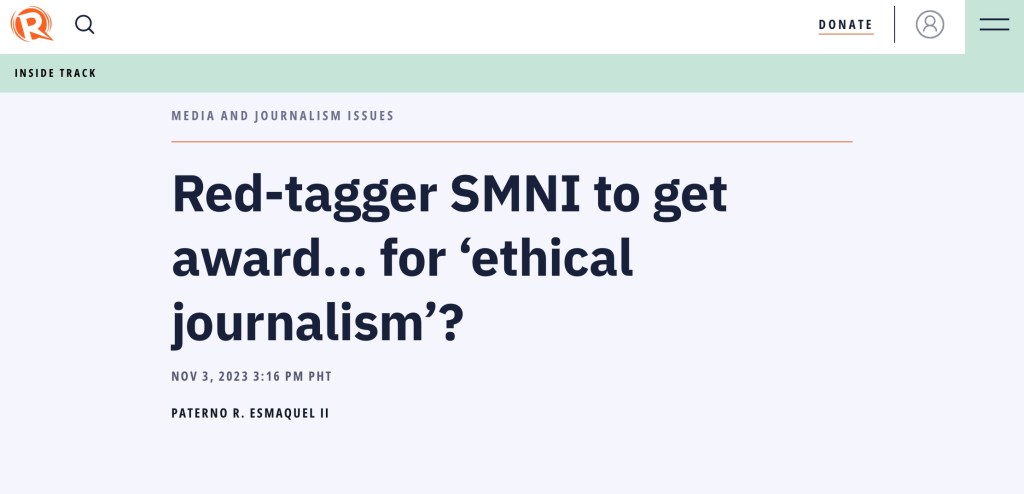Click the vertical separator beside DONATE
This screenshot has height=494, width=1024.
(x=894, y=25)
